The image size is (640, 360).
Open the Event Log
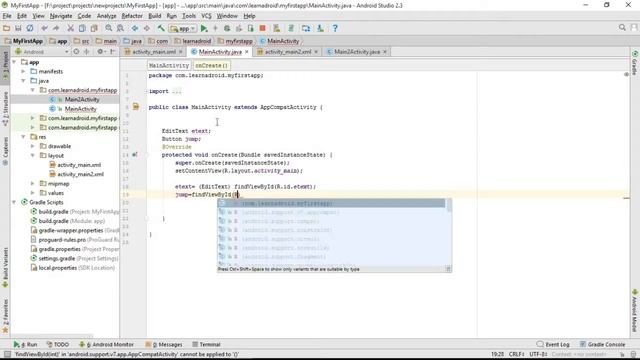point(553,344)
